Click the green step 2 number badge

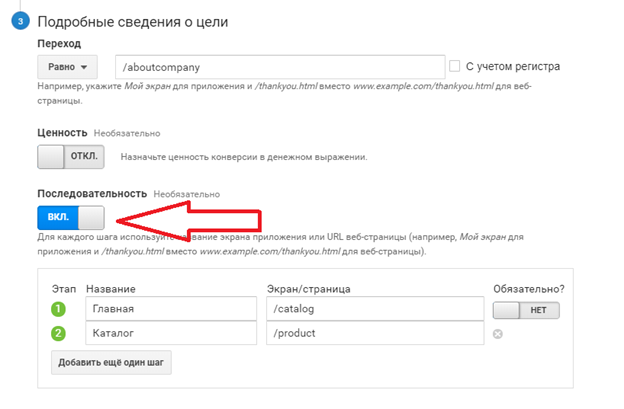58,333
